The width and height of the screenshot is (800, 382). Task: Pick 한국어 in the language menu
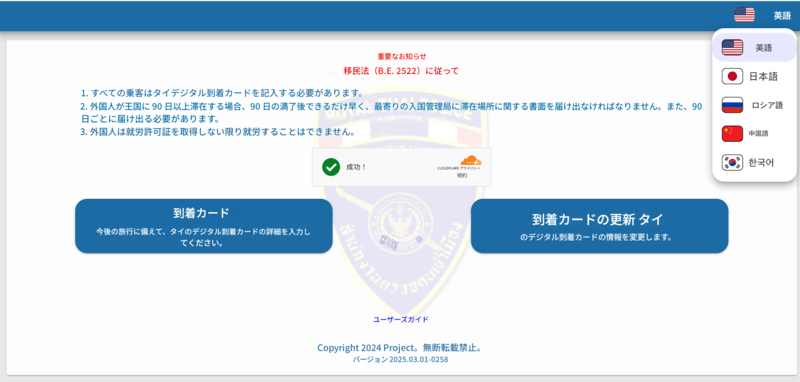(x=754, y=163)
